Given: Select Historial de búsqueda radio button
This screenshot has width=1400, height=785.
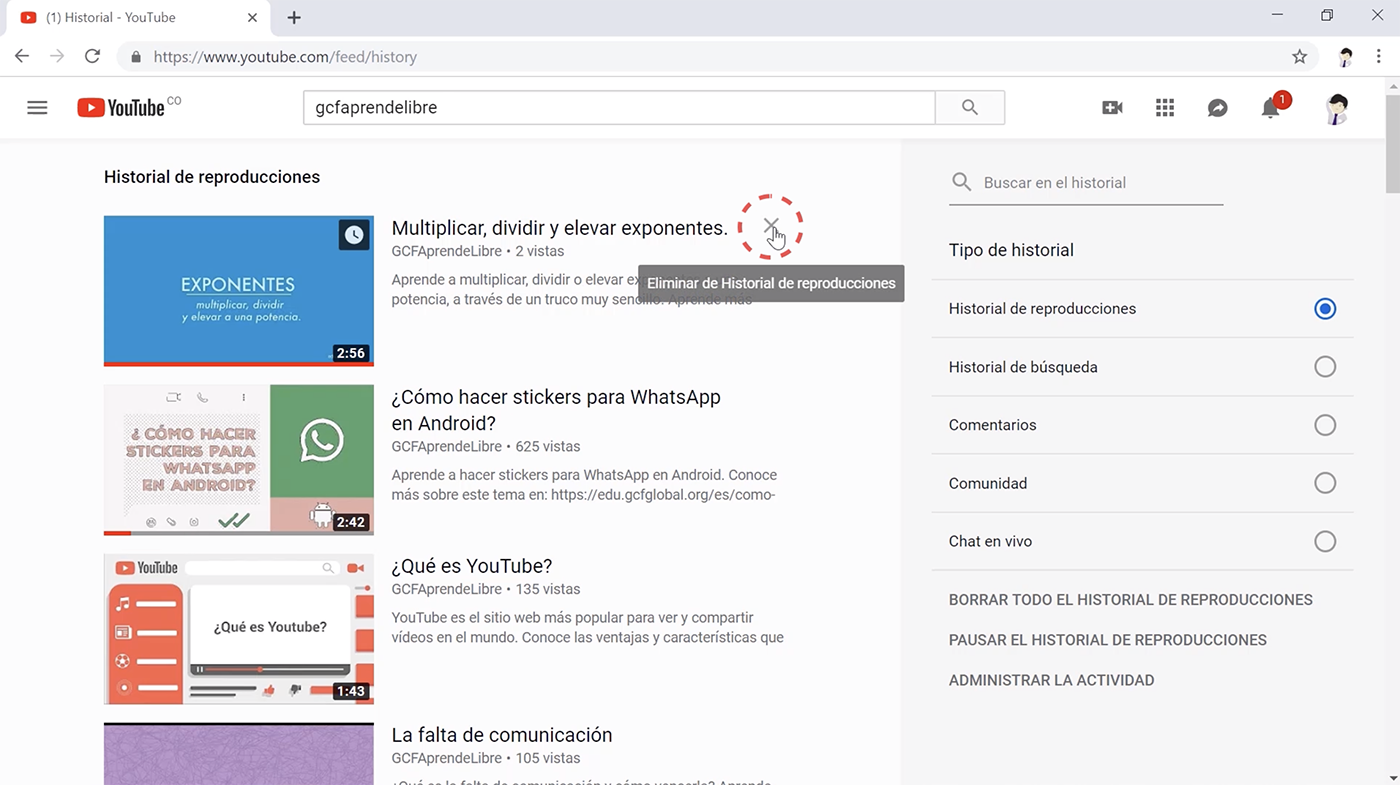Looking at the screenshot, I should [x=1325, y=367].
